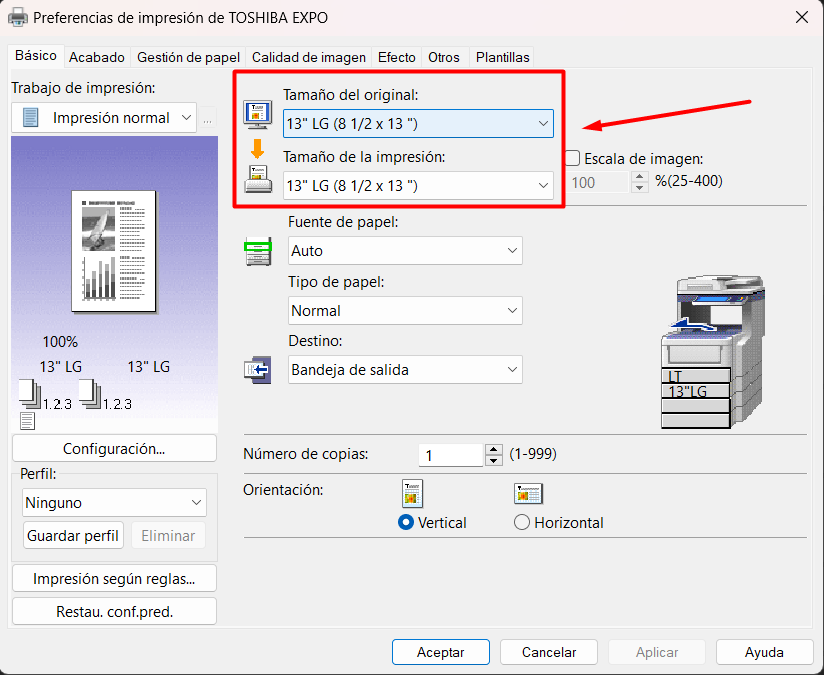Click the 100% scale label under the preview

(x=60, y=342)
